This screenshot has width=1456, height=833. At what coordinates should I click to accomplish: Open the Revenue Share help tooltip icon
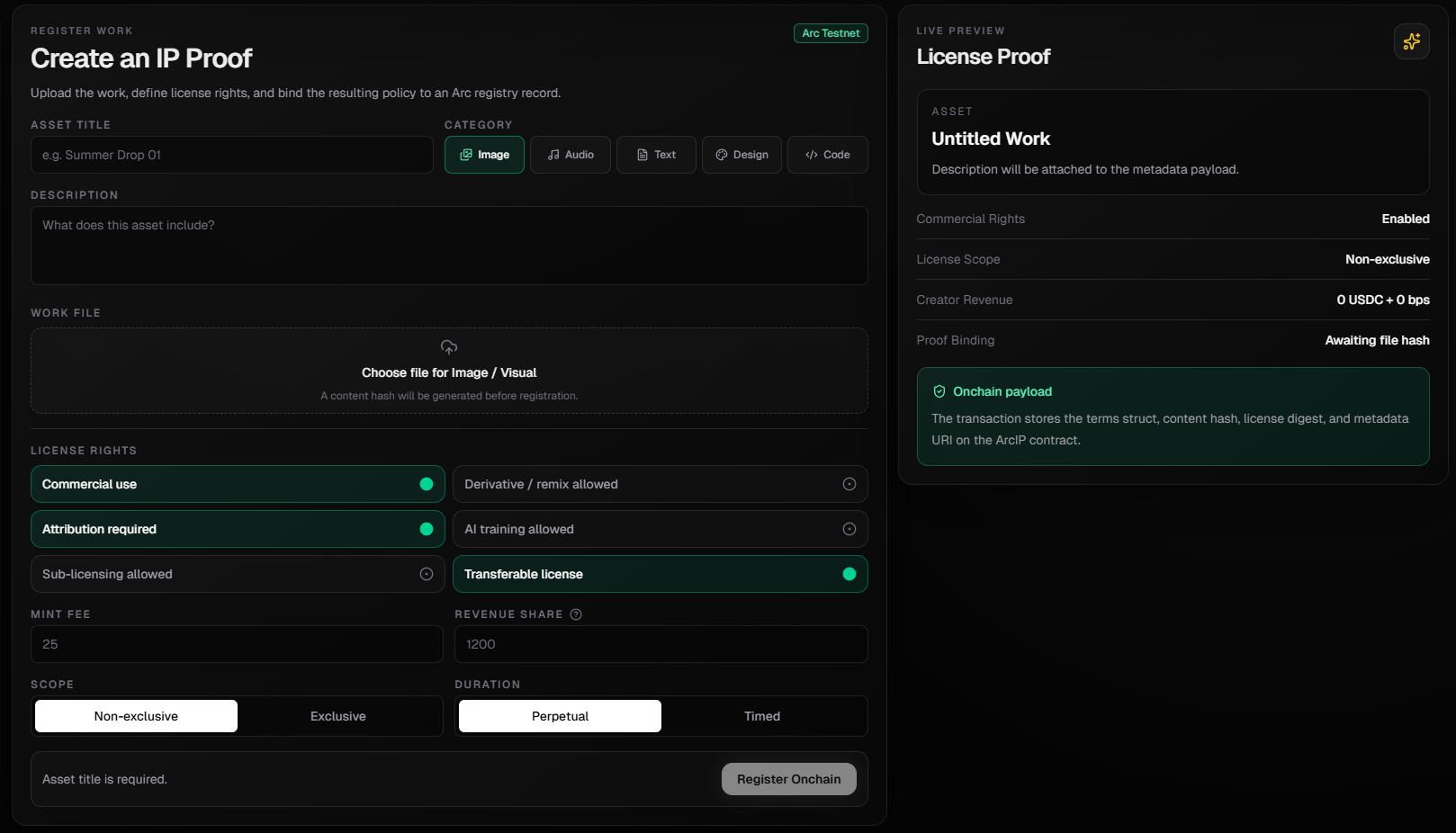576,614
